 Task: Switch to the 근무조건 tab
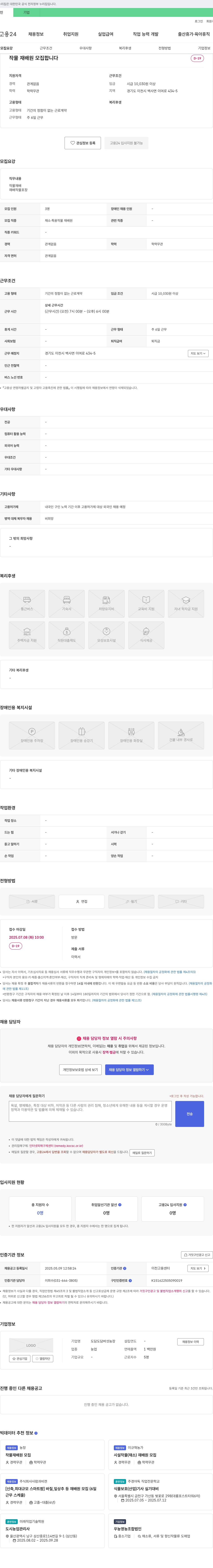click(46, 48)
